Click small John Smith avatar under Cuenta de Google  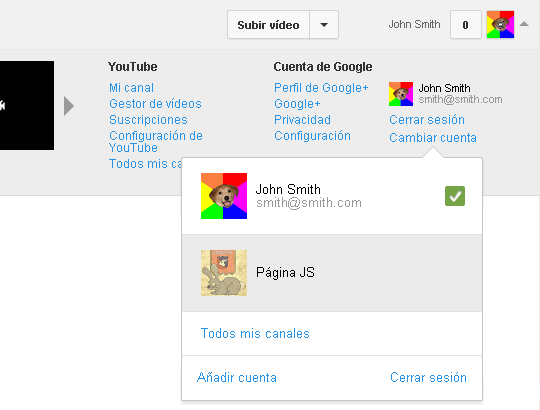(x=401, y=94)
